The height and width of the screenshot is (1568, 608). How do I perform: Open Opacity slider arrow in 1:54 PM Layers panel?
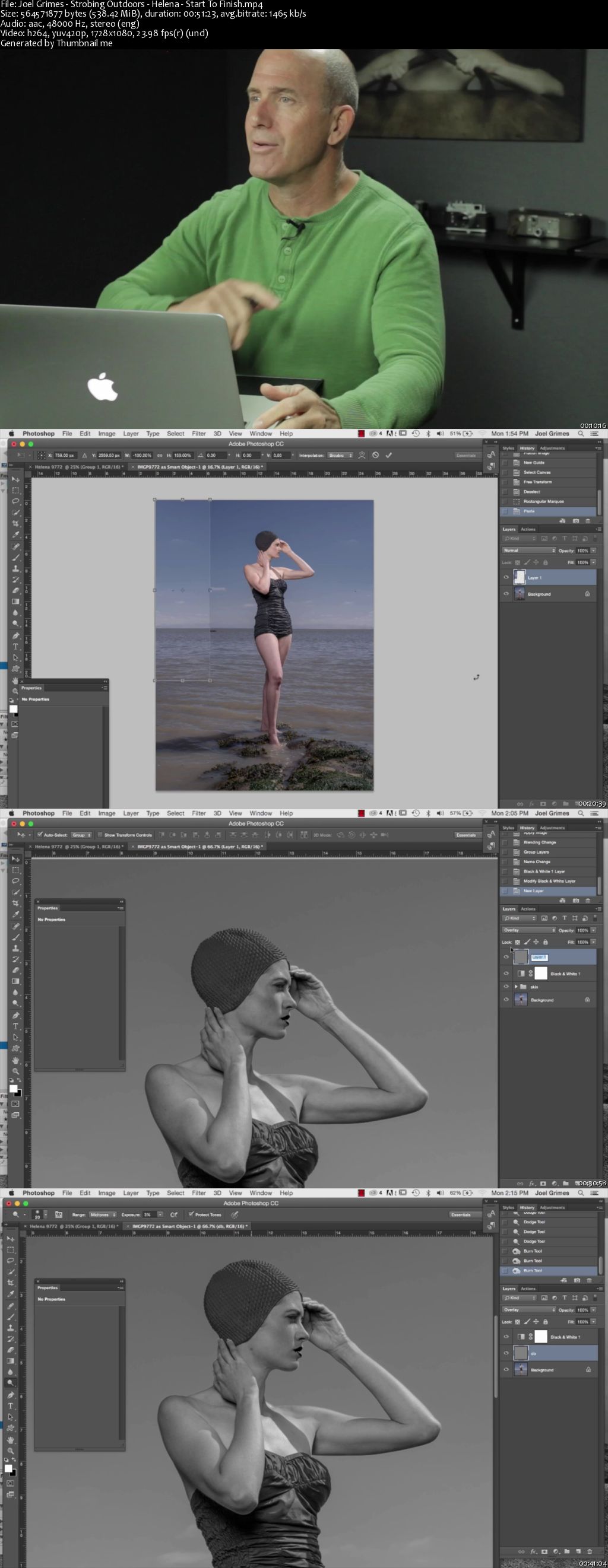[x=593, y=551]
